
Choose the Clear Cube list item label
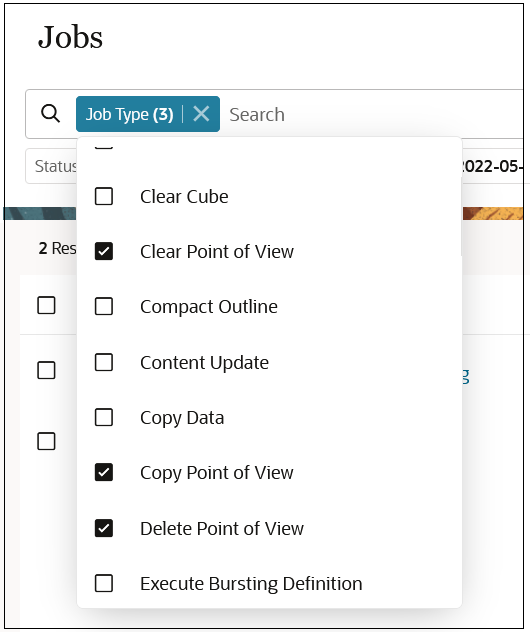pyautogui.click(x=184, y=197)
